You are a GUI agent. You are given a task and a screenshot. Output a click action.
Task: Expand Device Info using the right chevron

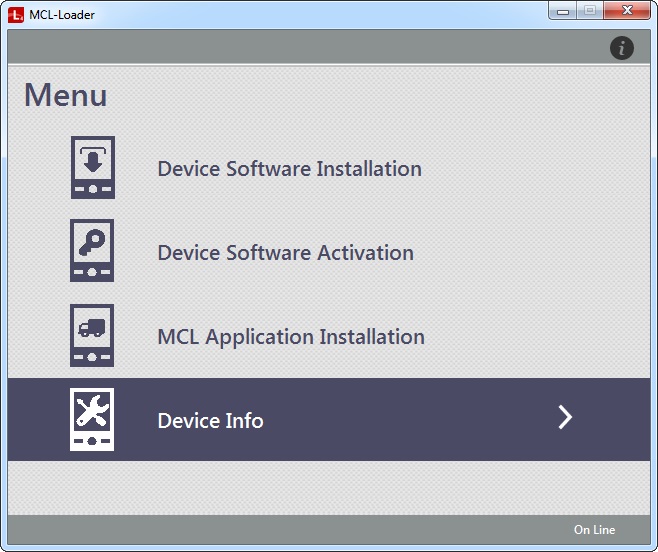(x=565, y=418)
